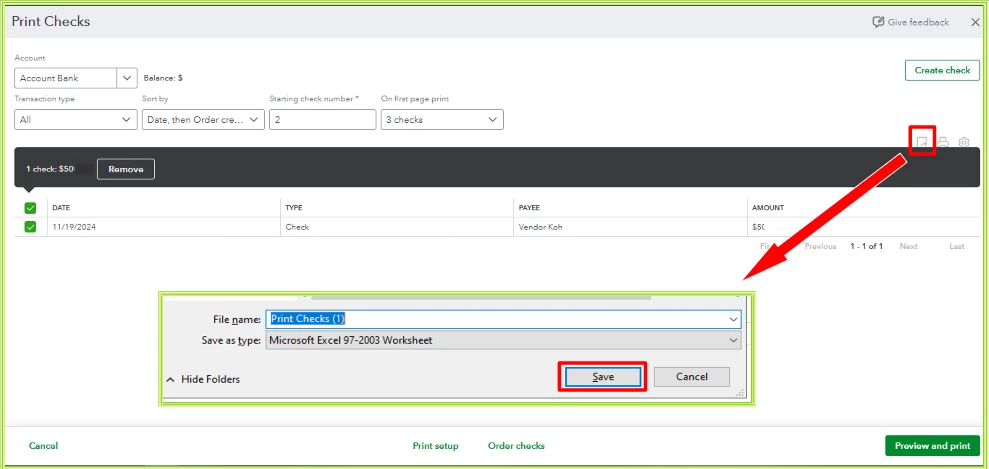Viewport: 989px width, 469px height.
Task: Click the Check type cell
Action: [x=297, y=227]
